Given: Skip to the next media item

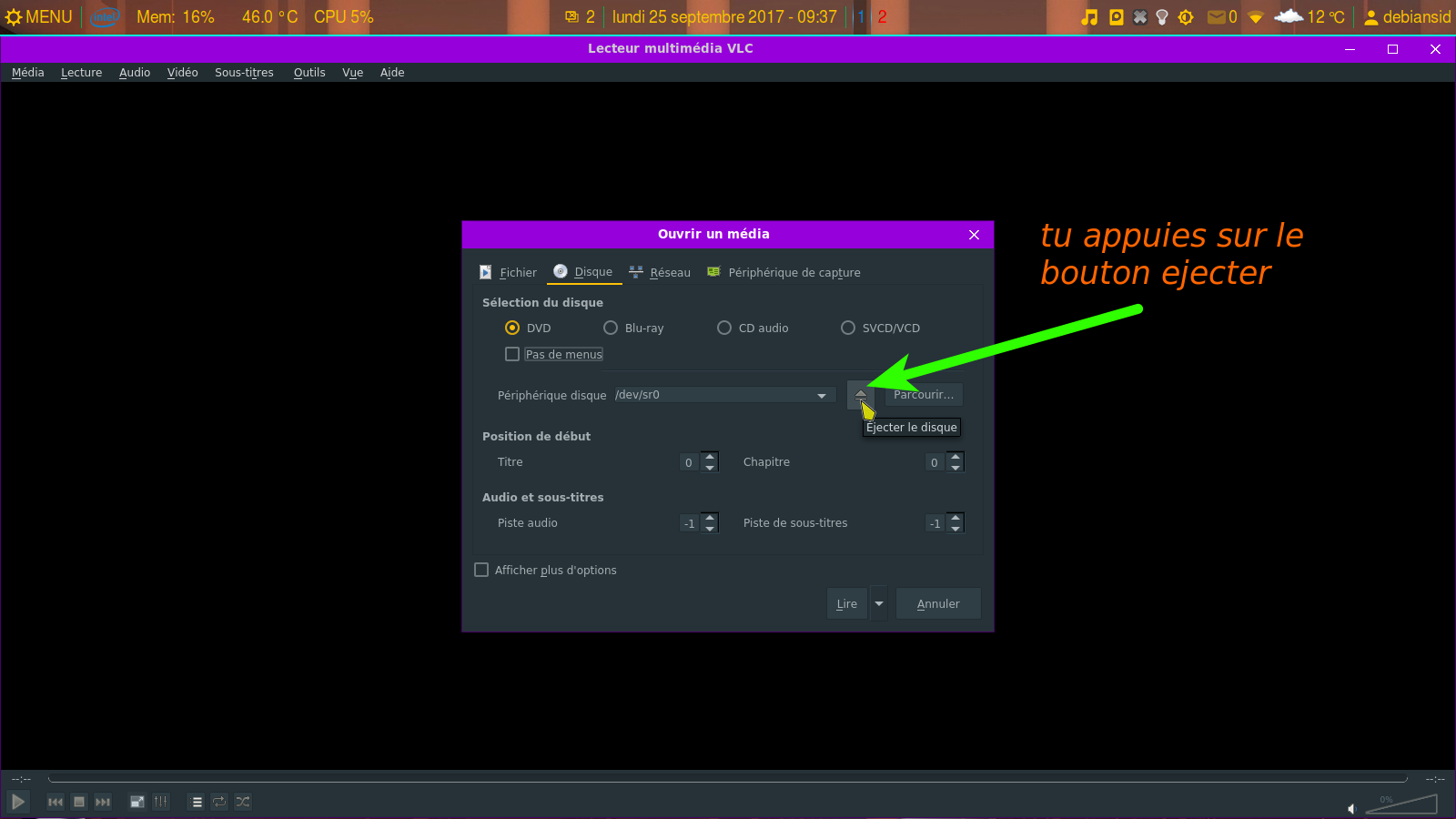Looking at the screenshot, I should click(x=103, y=802).
